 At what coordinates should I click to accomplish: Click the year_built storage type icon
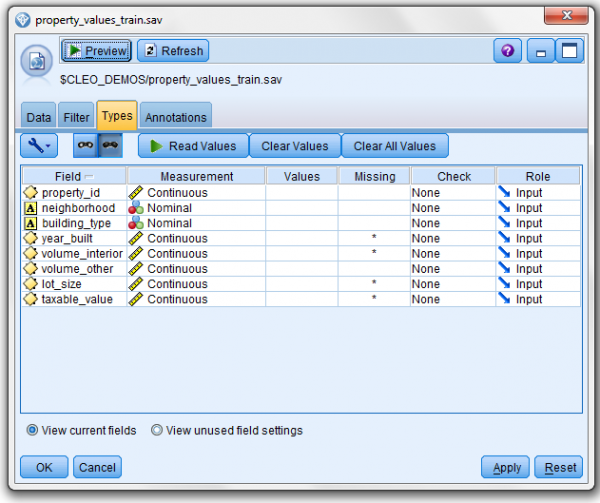click(x=30, y=238)
